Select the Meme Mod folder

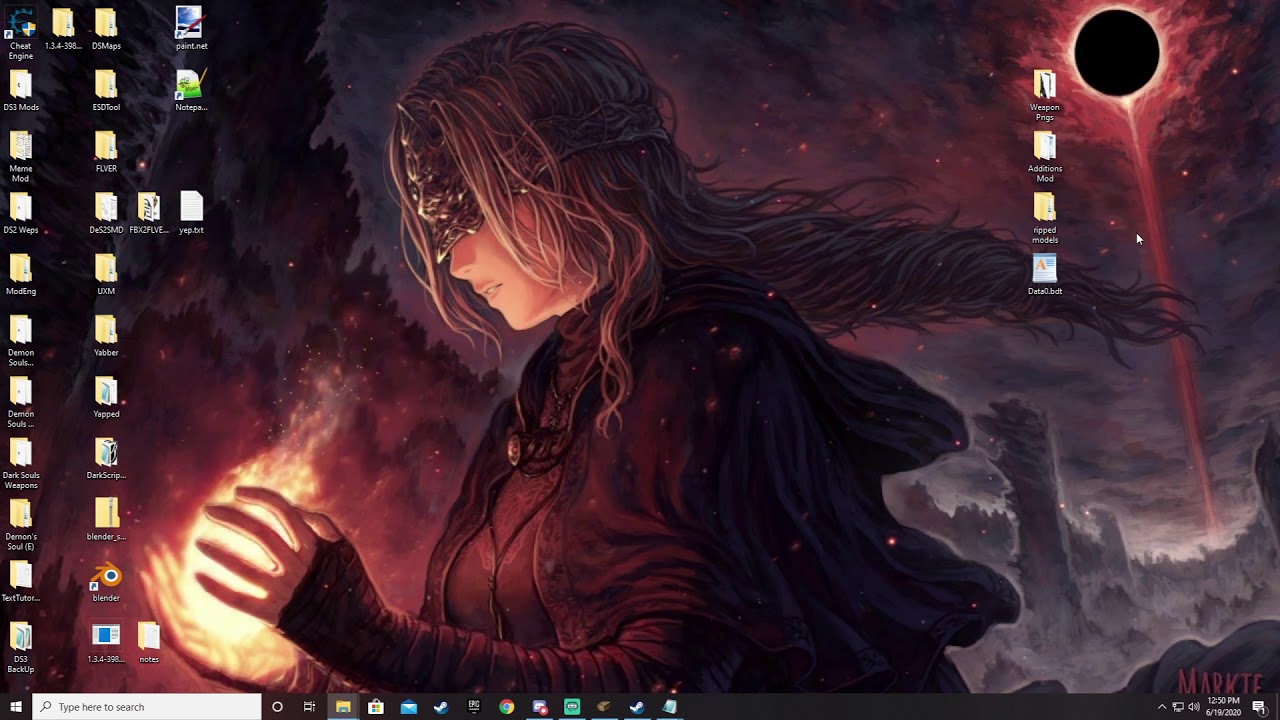(21, 157)
